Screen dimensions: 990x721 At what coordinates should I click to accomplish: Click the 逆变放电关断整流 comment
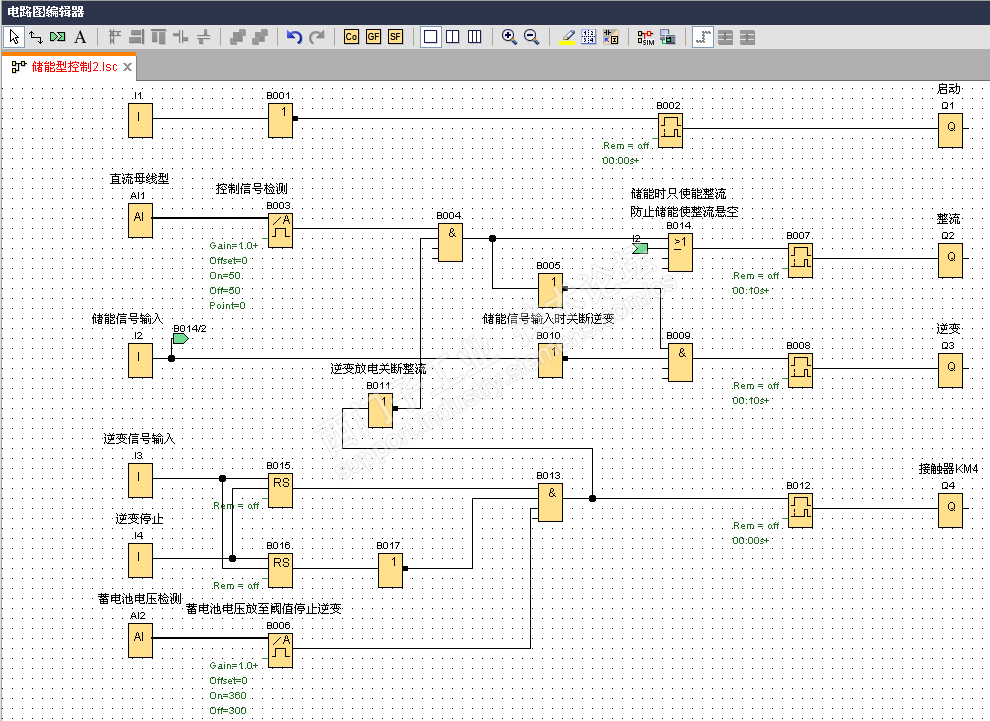click(378, 369)
